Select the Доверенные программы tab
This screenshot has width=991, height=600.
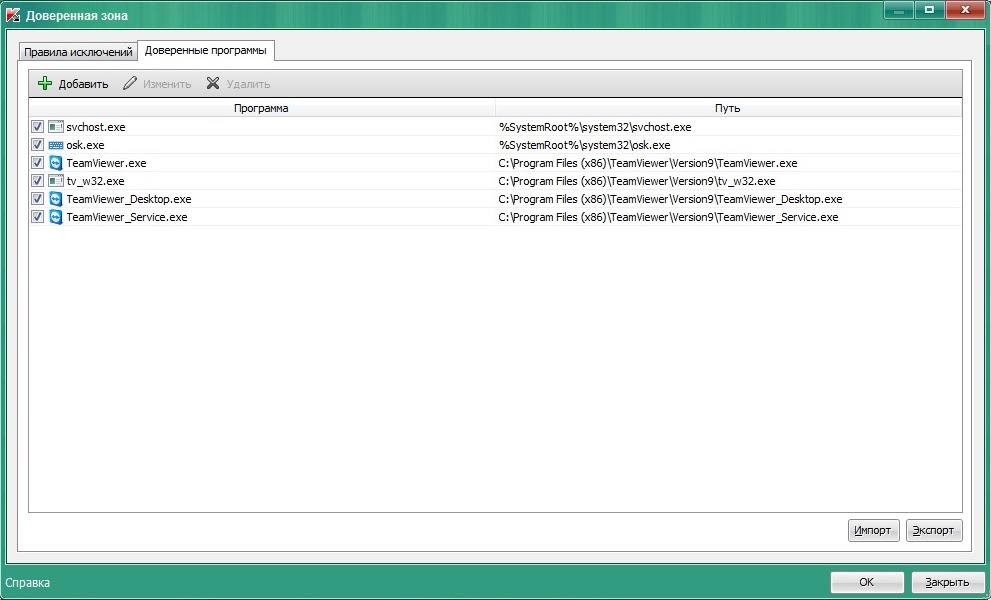tap(205, 51)
